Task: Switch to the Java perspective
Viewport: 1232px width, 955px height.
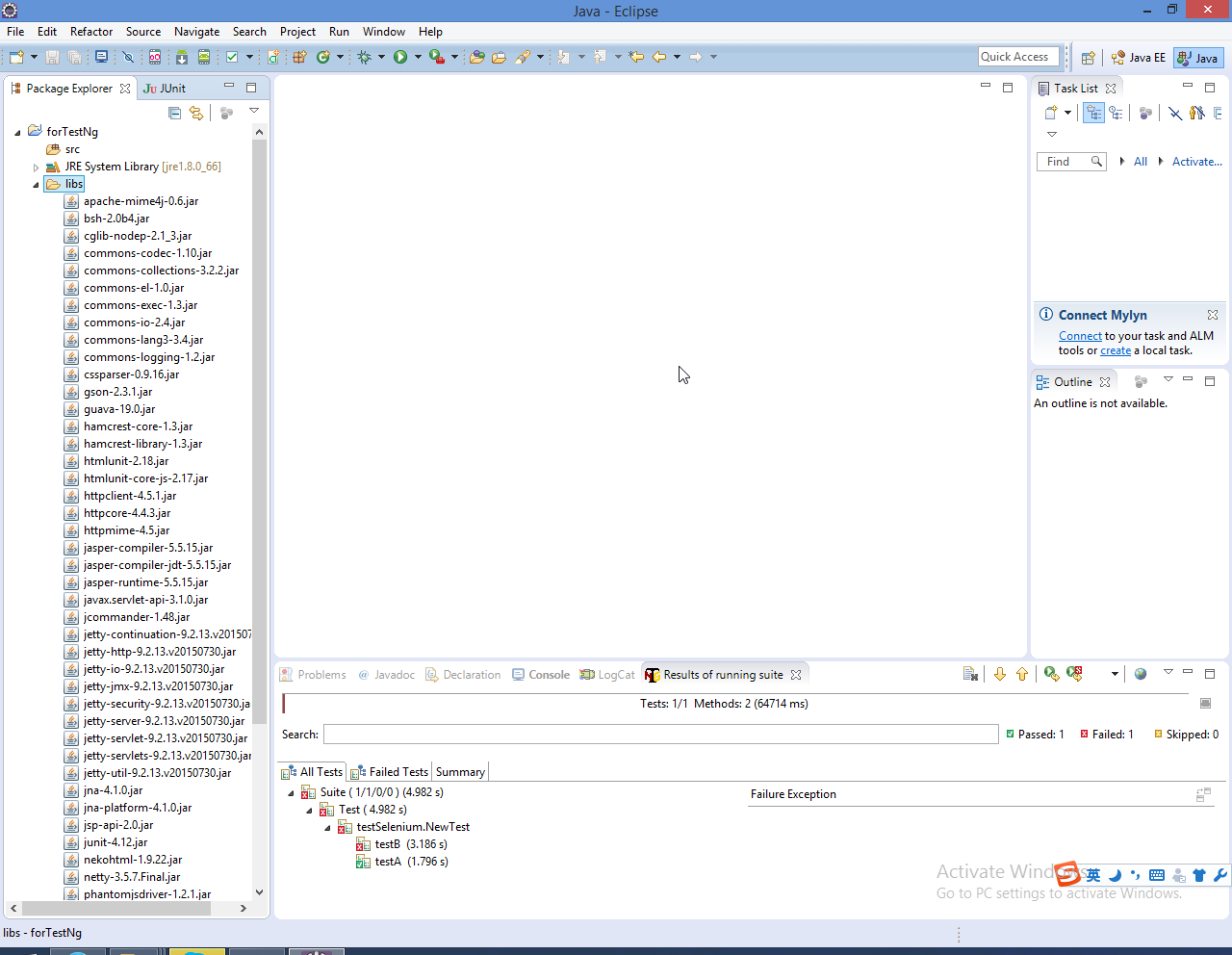Action: [x=1198, y=58]
